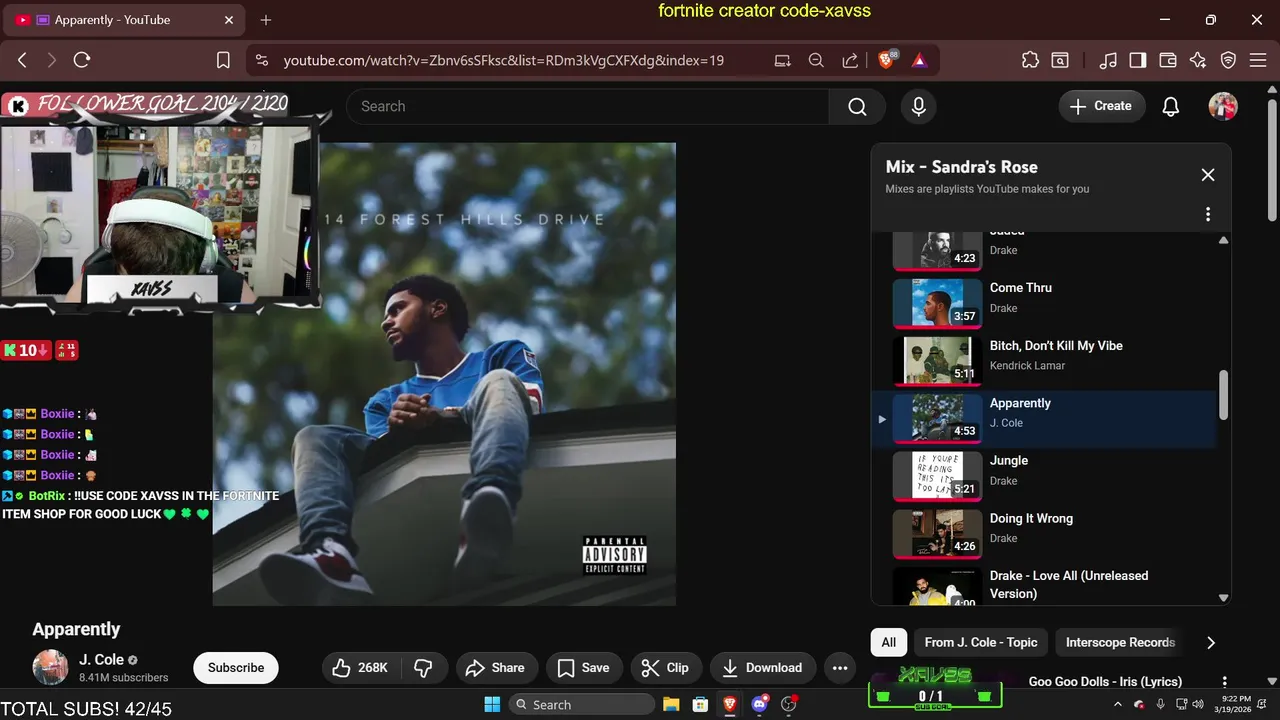Open Goo Goo Dolls - Iris (Lyrics) video
The width and height of the screenshot is (1280, 720).
coord(1105,682)
